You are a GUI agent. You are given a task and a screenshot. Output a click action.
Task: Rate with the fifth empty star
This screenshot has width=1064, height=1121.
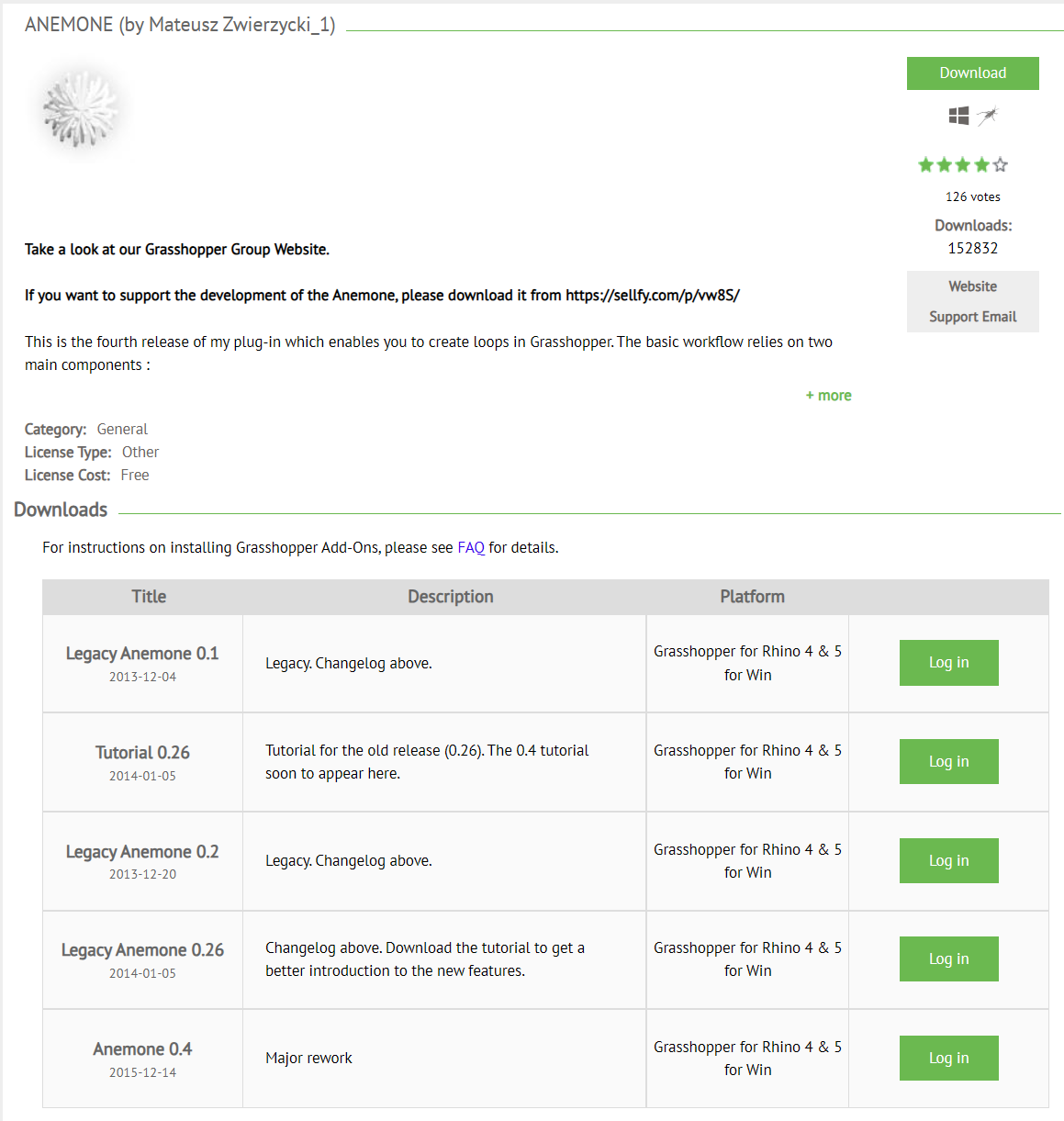[x=1001, y=165]
